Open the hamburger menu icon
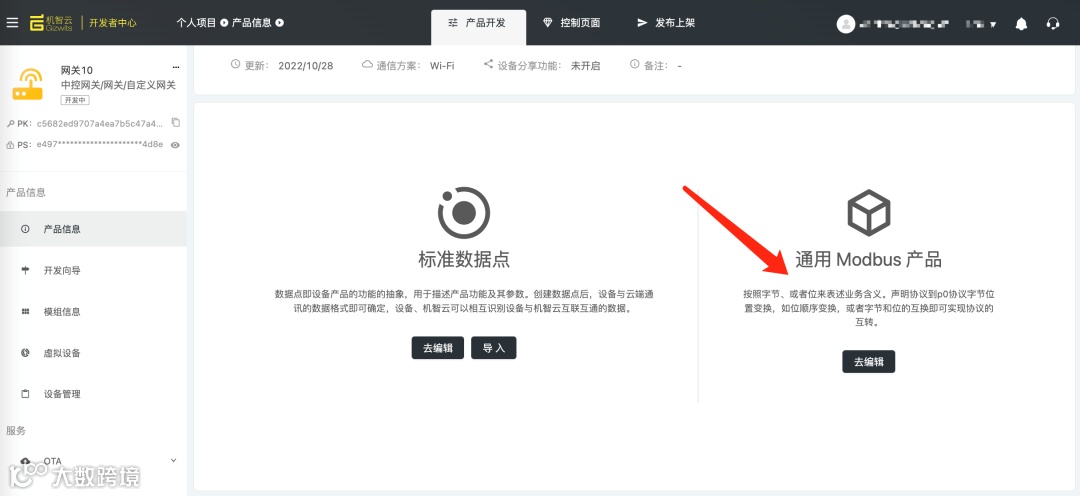The height and width of the screenshot is (496, 1080). point(12,23)
